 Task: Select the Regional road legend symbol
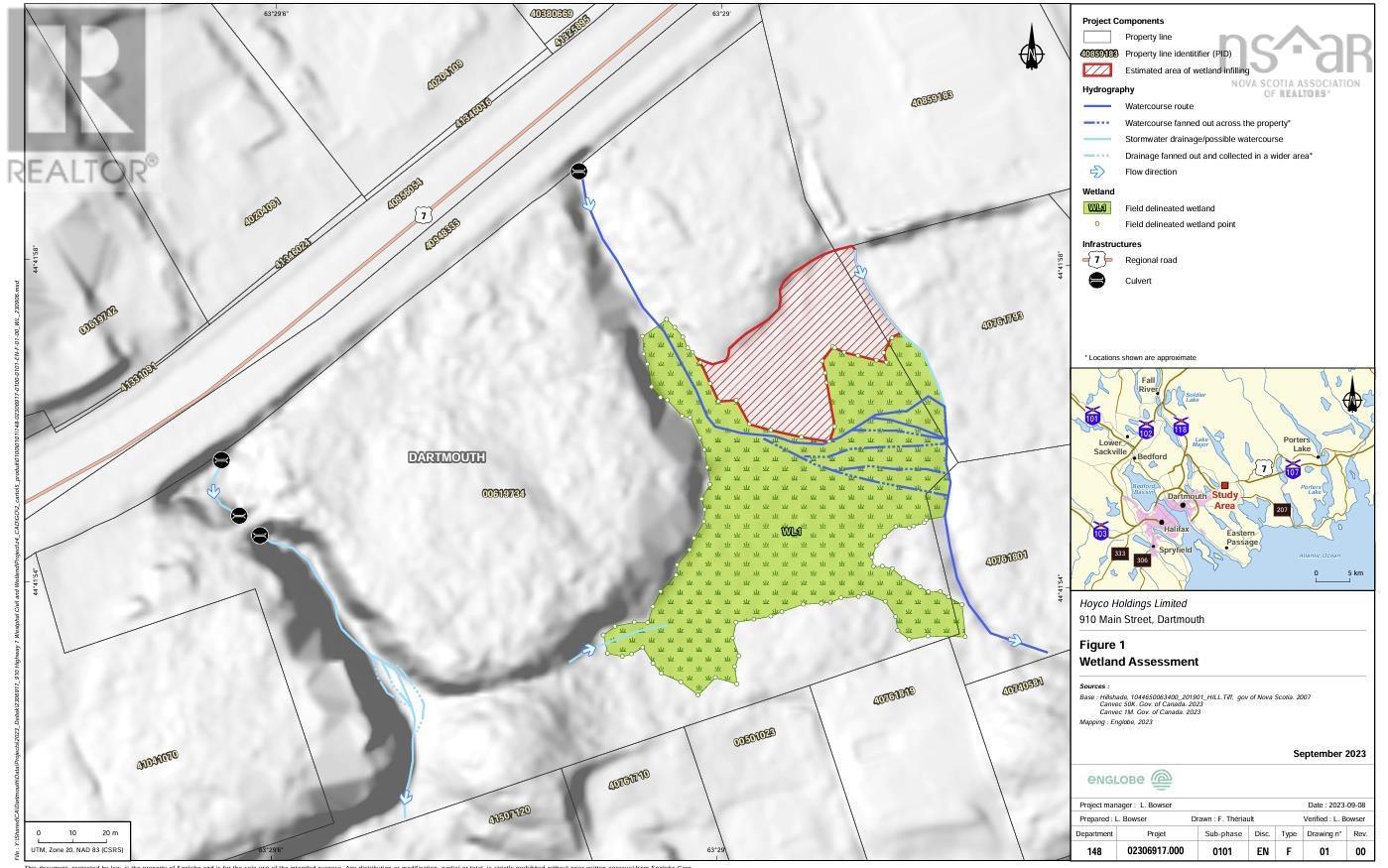tap(1095, 260)
